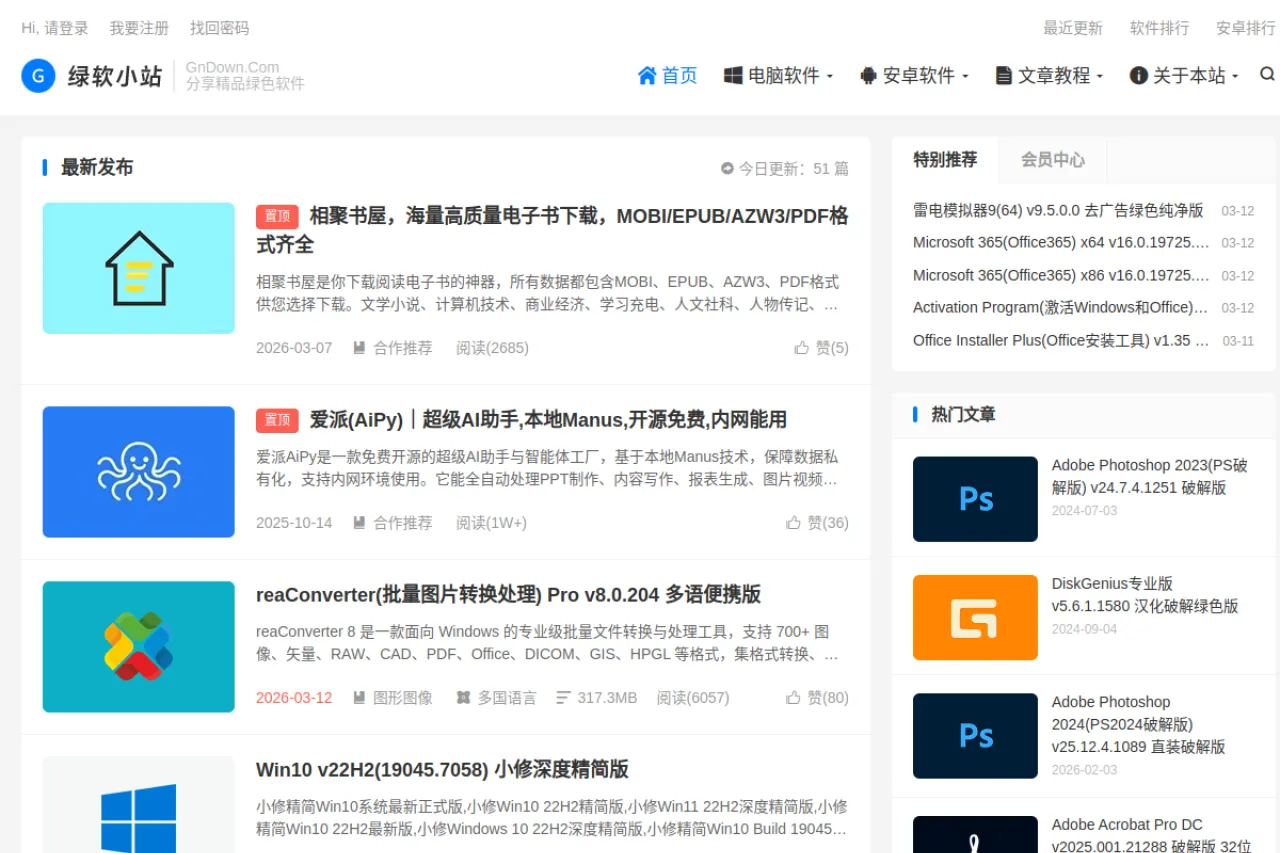Click the 置顶 badge on the AiPy post
Screen dimensions: 1280x853
tap(277, 420)
